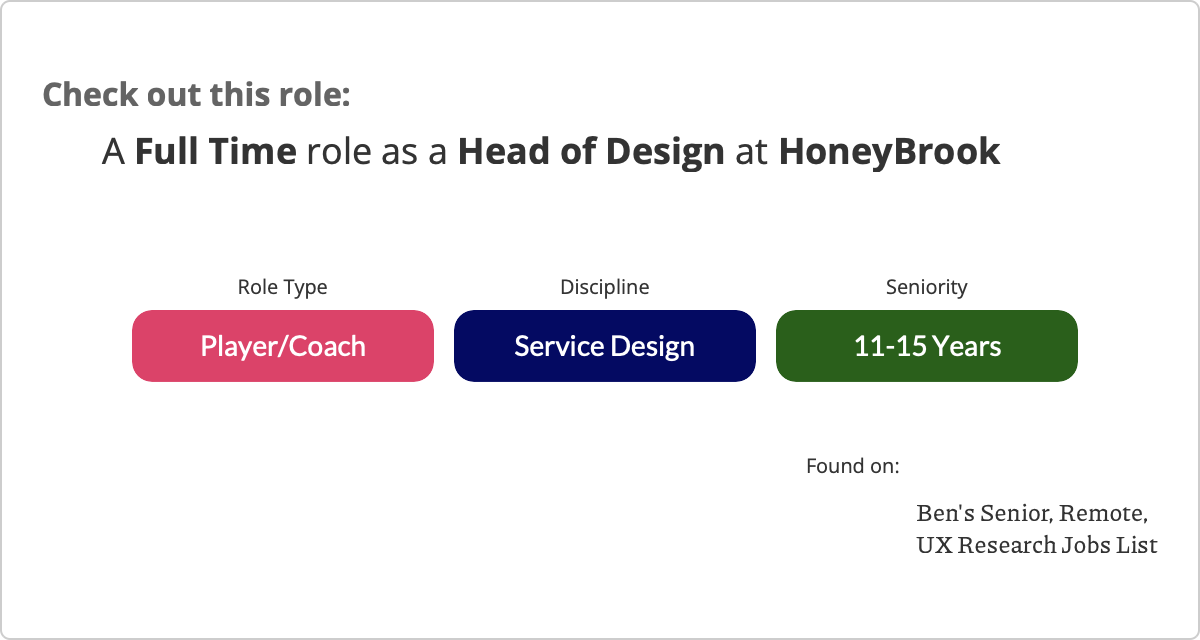Viewport: 1200px width, 640px height.
Task: Click the 'Found on:' label
Action: pos(852,466)
